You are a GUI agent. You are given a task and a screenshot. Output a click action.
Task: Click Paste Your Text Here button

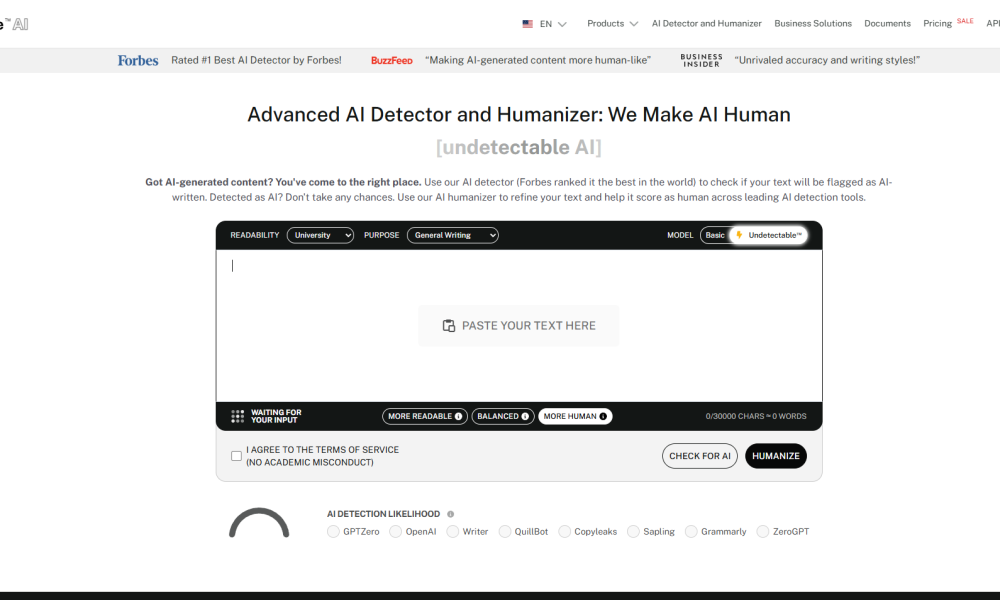coord(518,326)
